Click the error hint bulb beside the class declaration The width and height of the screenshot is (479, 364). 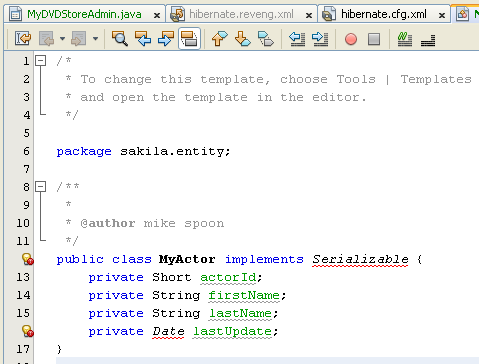coord(27,259)
